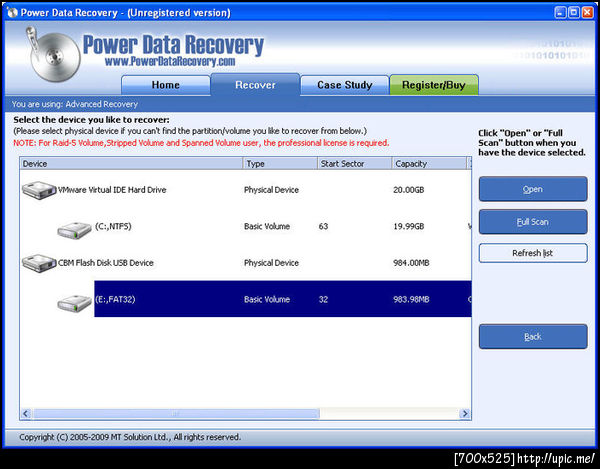This screenshot has width=600, height=469.
Task: Click the title bar application icon
Action: point(13,13)
